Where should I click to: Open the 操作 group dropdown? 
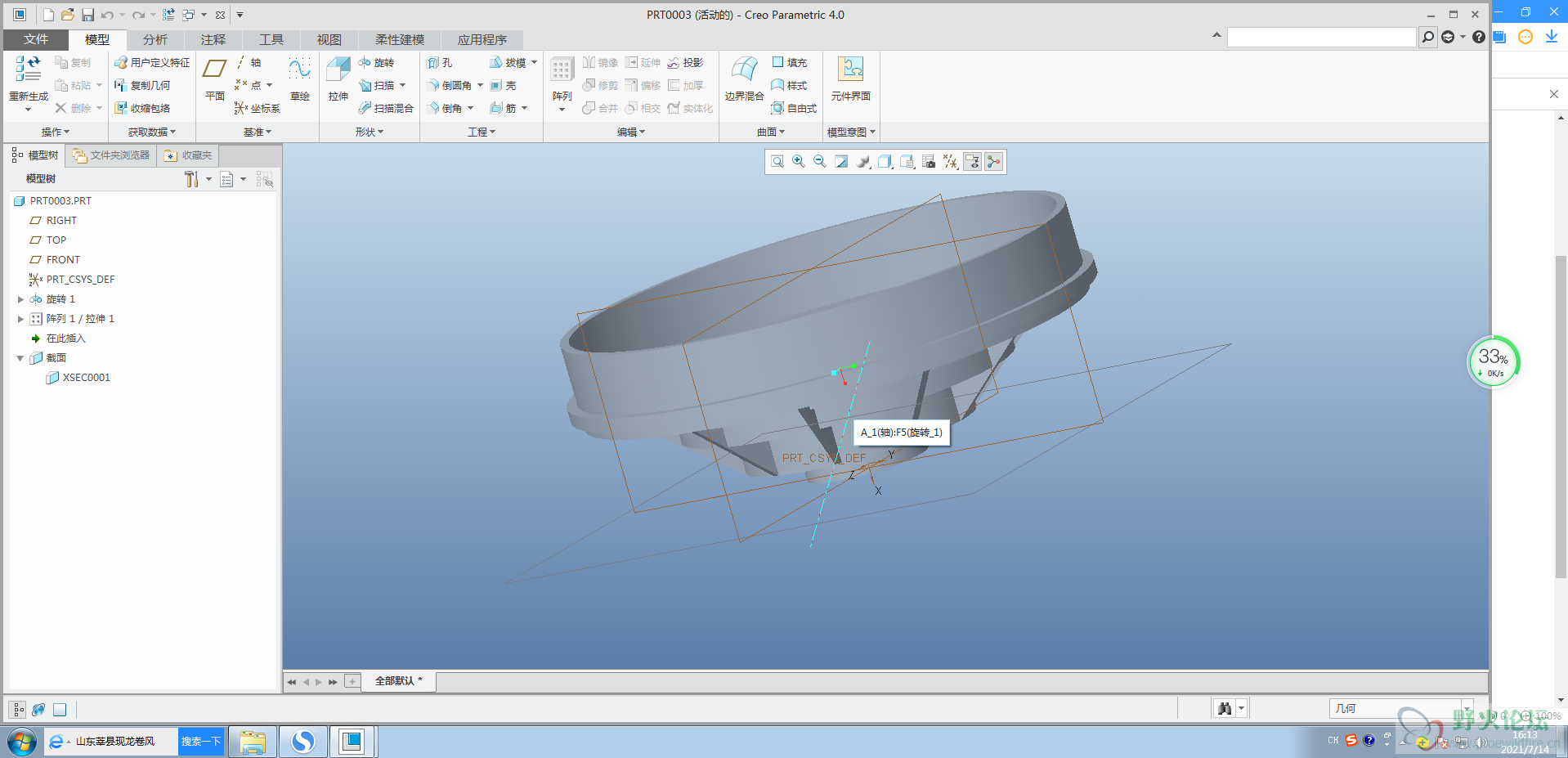click(56, 132)
